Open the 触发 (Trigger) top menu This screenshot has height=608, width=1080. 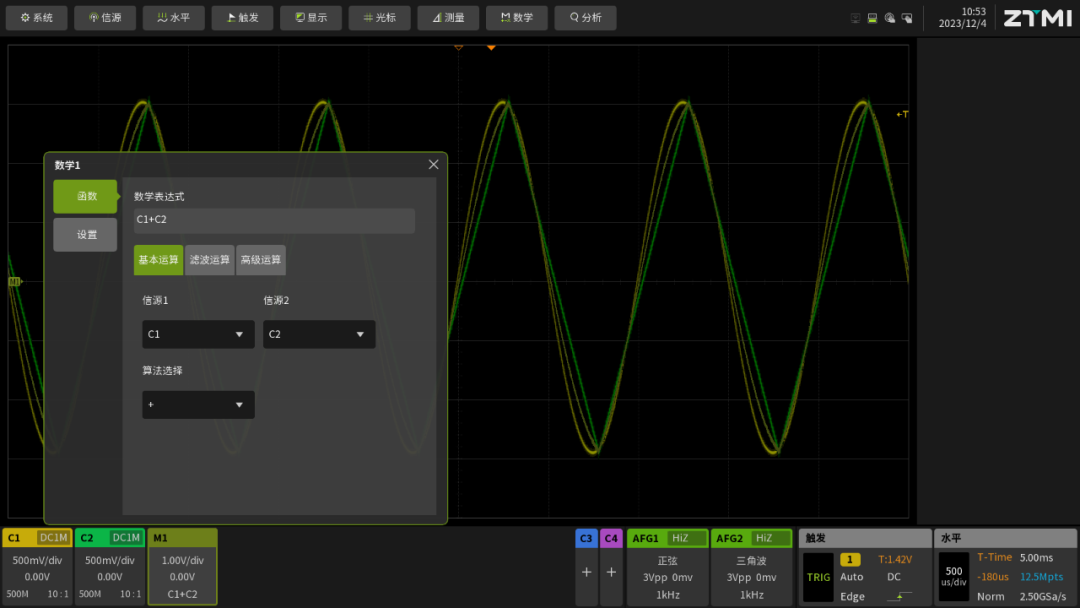pos(242,17)
